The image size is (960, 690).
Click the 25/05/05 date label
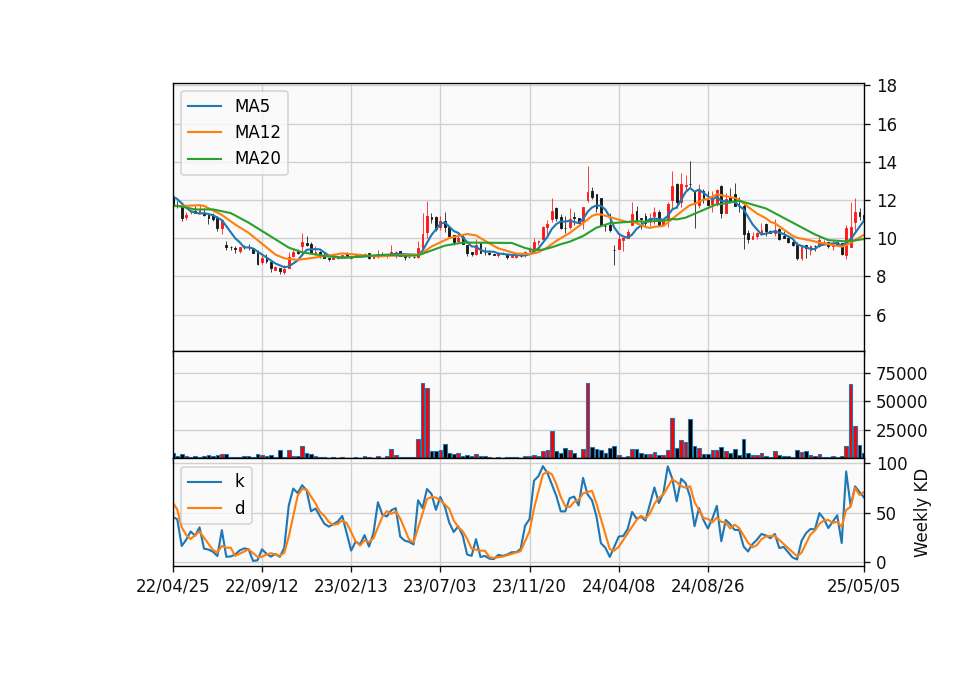click(x=863, y=587)
